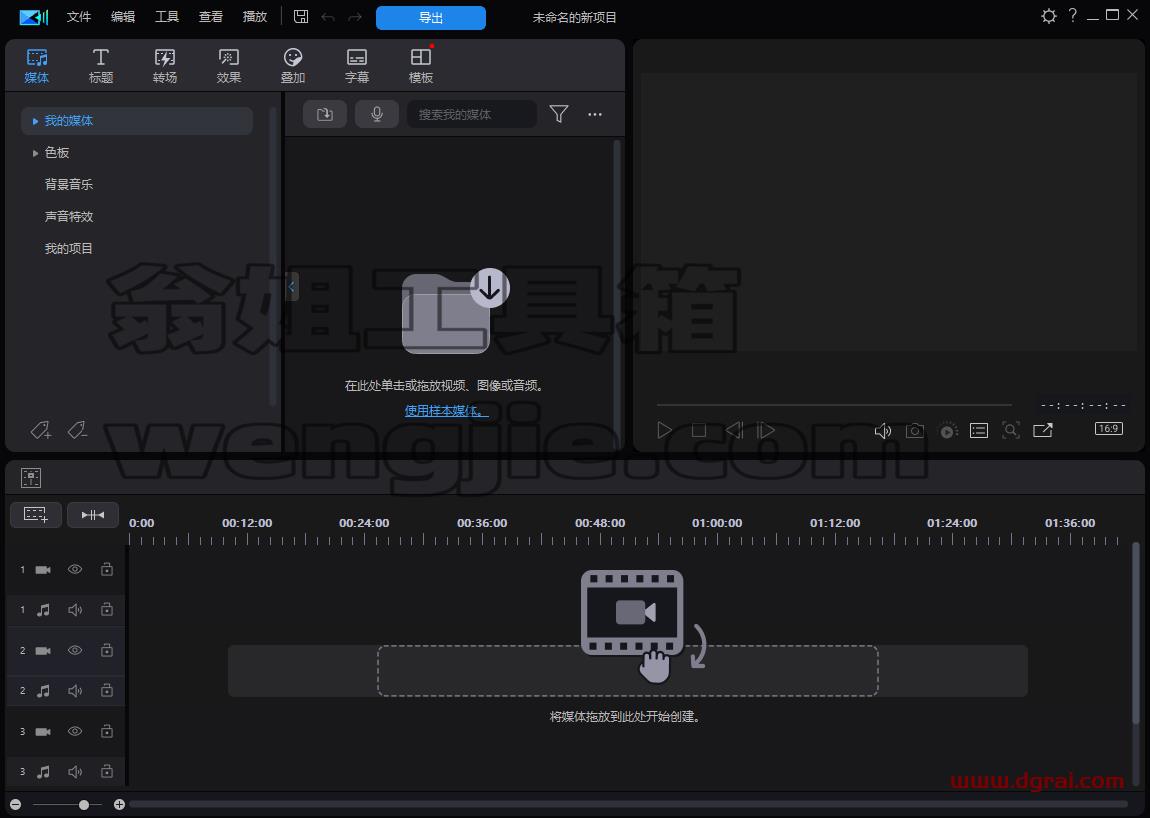
Task: Open the 媒体 media room
Action: [x=37, y=66]
